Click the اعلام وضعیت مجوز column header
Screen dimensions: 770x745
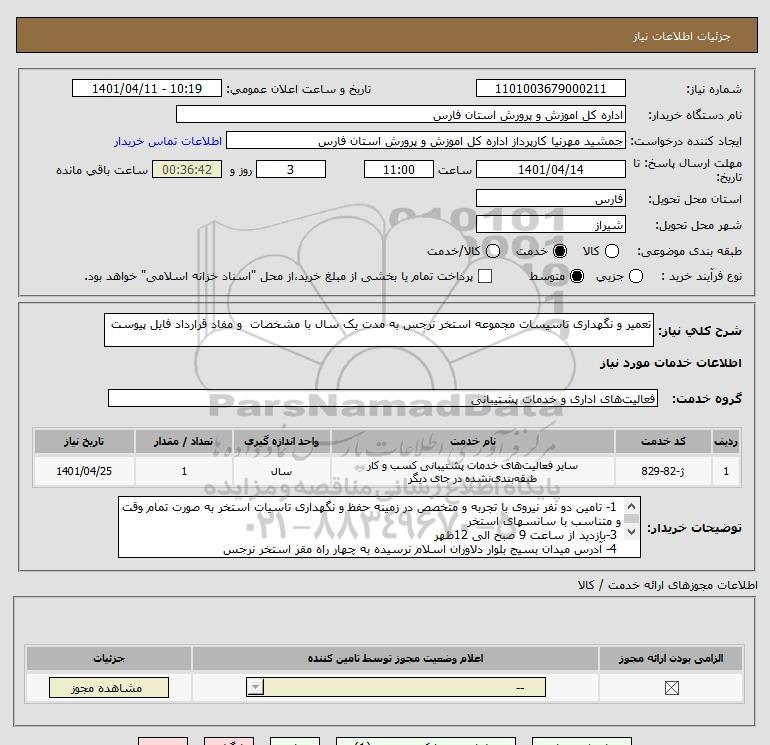[395, 659]
